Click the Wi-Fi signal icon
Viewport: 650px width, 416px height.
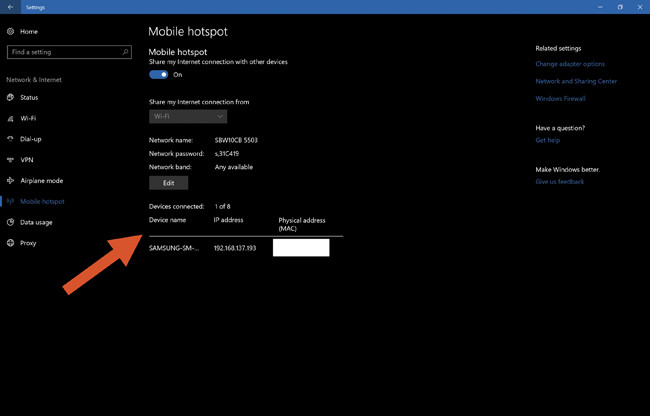[x=11, y=118]
